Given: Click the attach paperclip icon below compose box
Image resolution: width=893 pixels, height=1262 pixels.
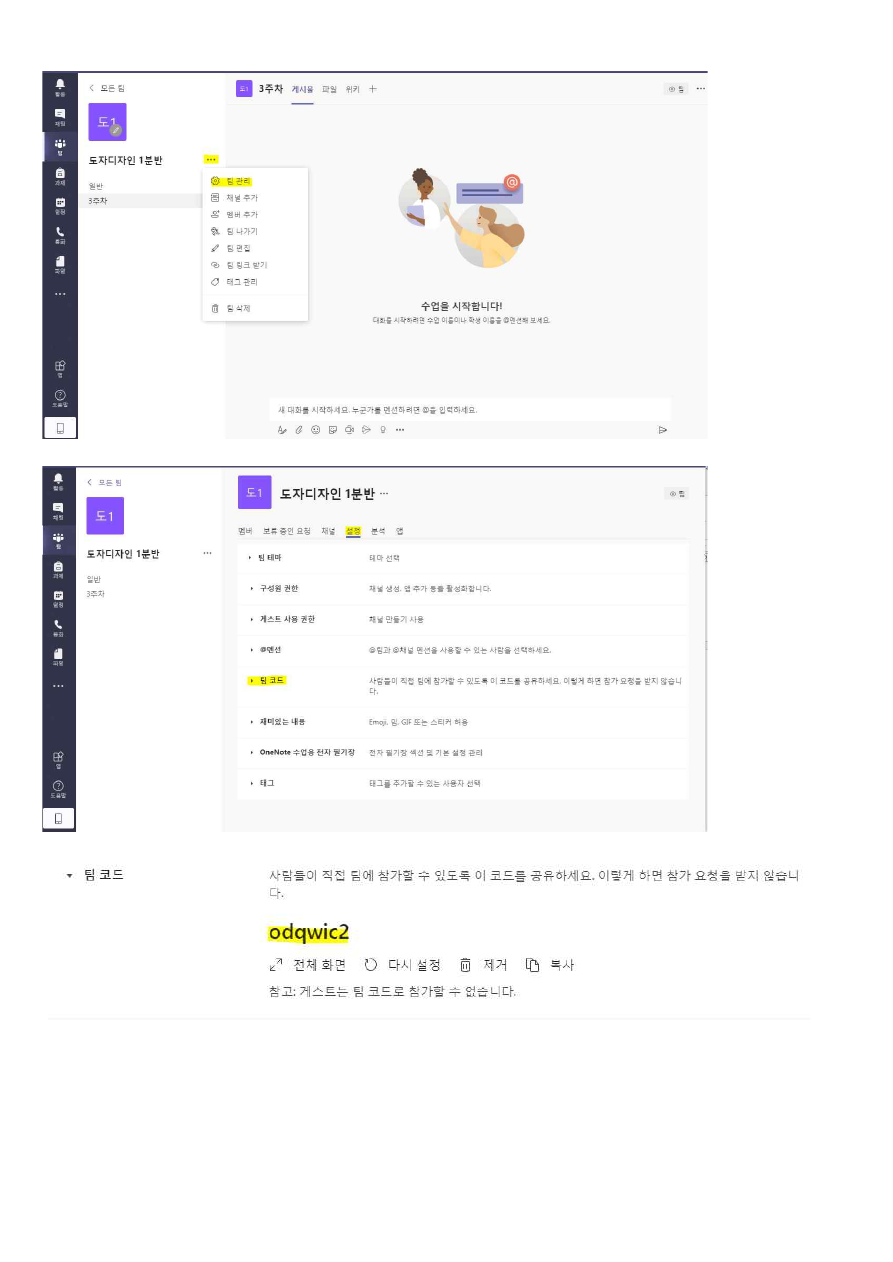Looking at the screenshot, I should click(x=299, y=430).
